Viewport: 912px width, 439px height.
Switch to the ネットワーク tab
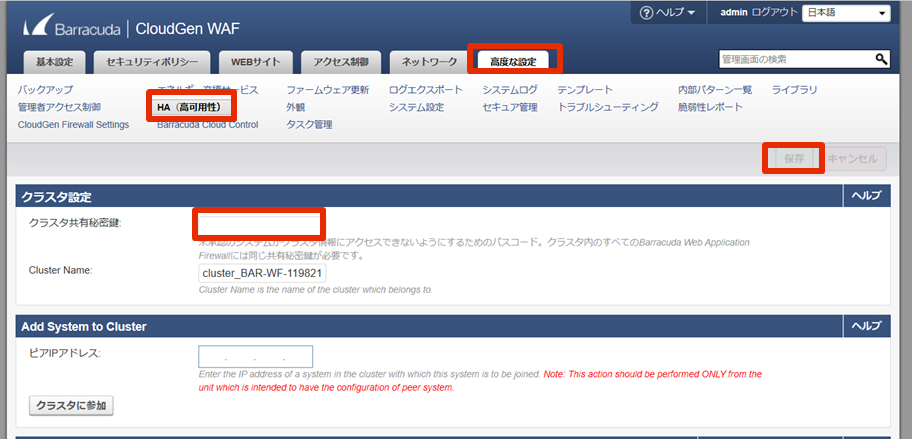click(429, 62)
